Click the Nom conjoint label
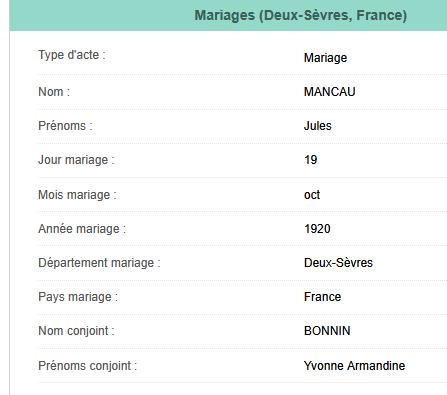 76,331
